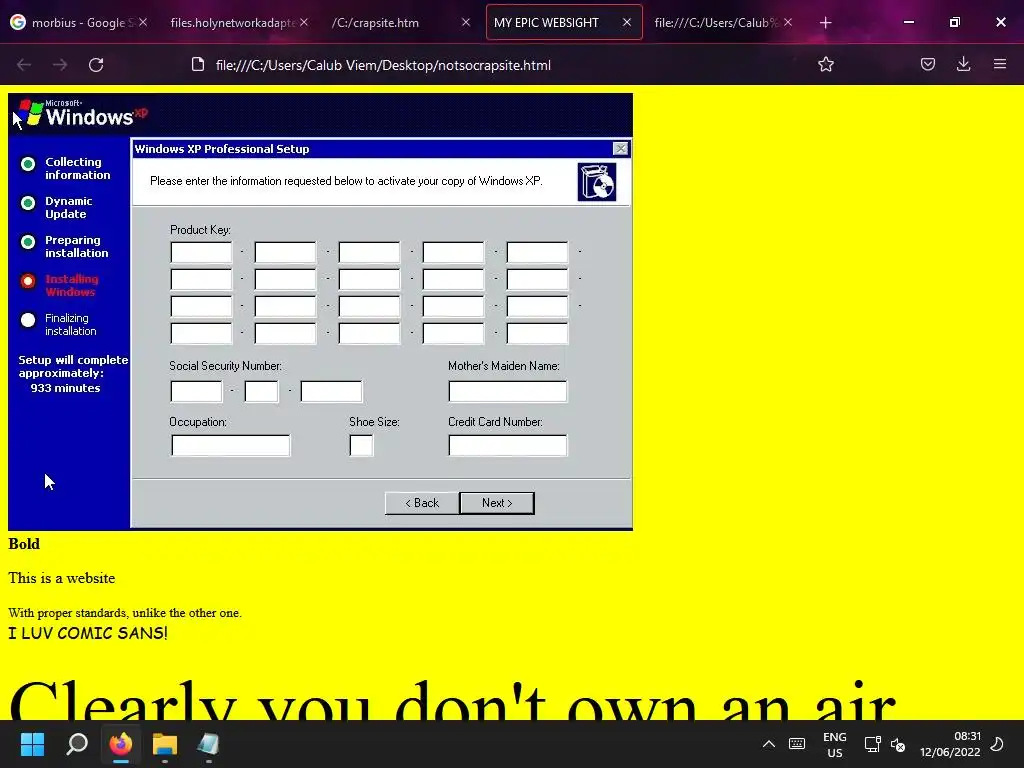Click the notepad app taskbar icon
The image size is (1024, 768).
pyautogui.click(x=208, y=744)
